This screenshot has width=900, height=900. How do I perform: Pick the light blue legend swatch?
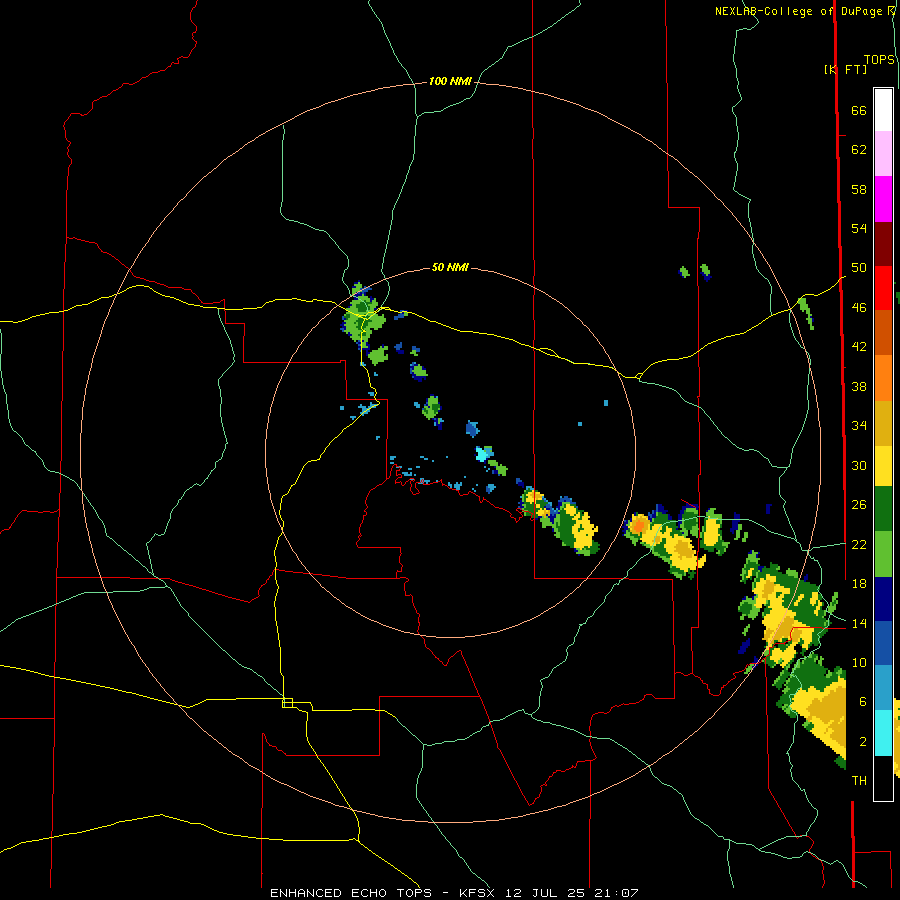point(883,688)
